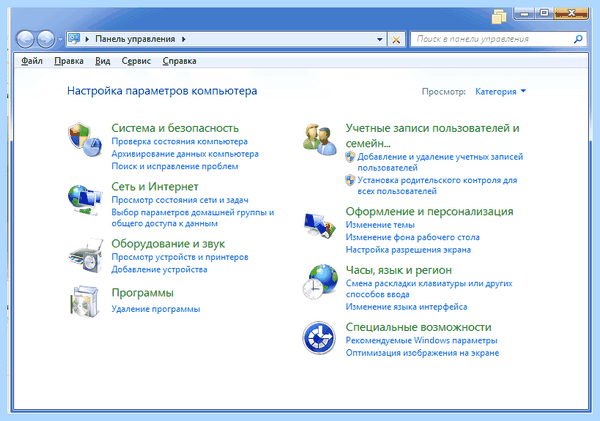Click Изменение языка интерфейса link
This screenshot has height=421, width=600.
click(x=406, y=307)
